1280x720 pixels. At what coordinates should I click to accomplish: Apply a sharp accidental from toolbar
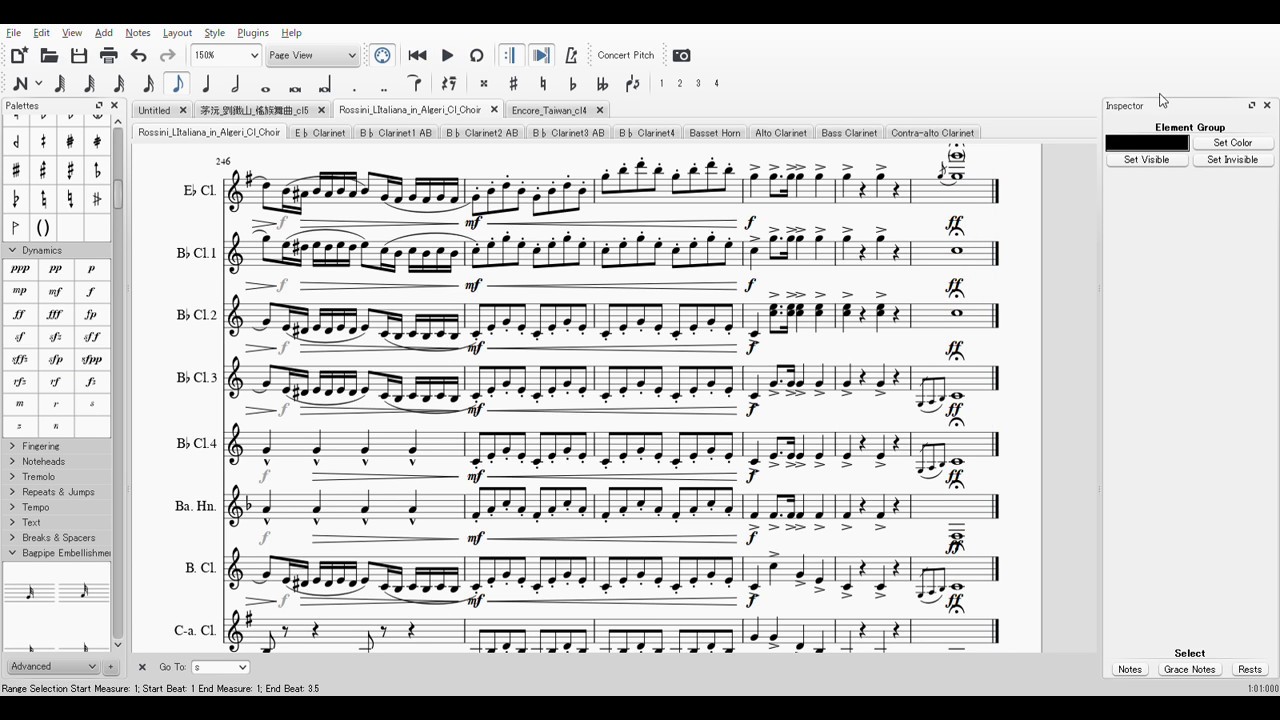click(x=513, y=84)
